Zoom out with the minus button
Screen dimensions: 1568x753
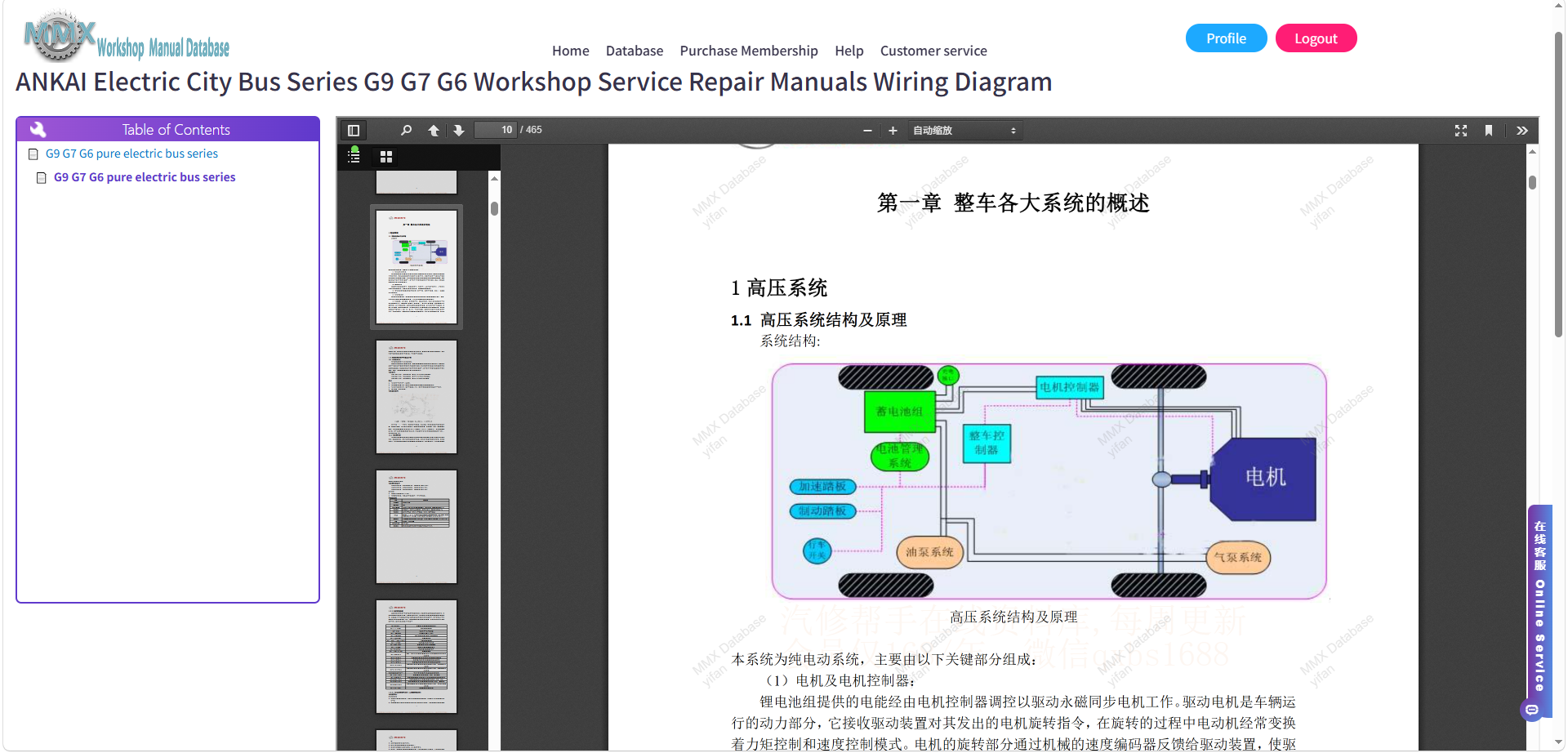(x=867, y=131)
